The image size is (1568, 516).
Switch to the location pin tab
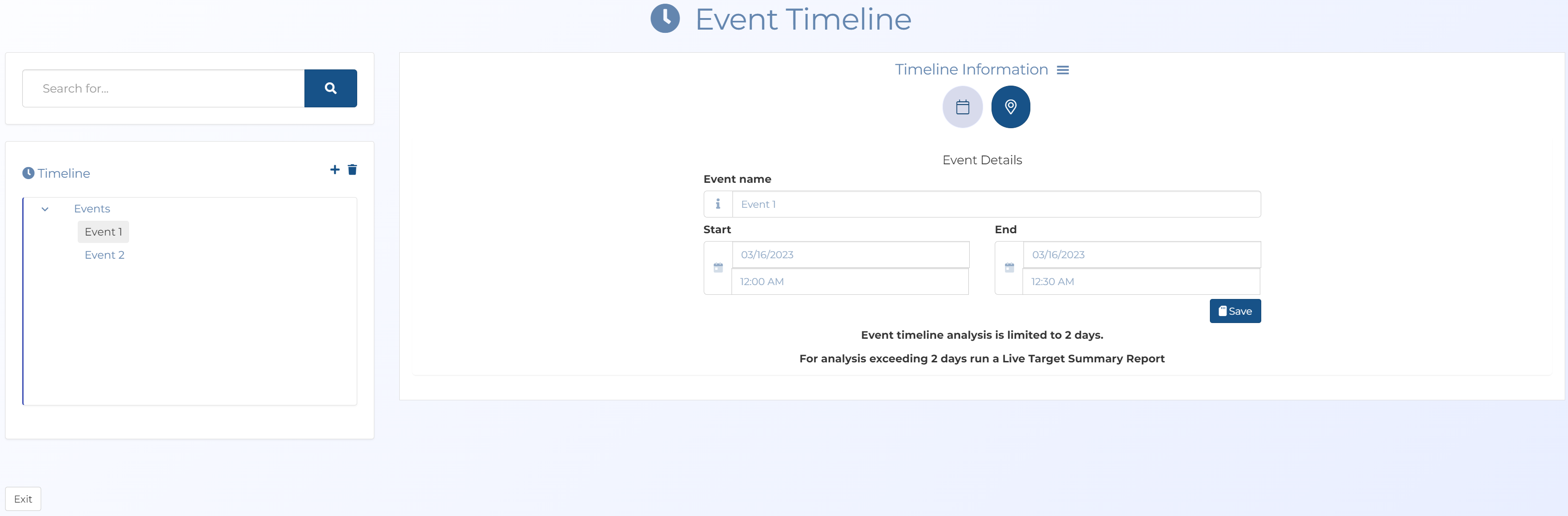tap(1010, 107)
